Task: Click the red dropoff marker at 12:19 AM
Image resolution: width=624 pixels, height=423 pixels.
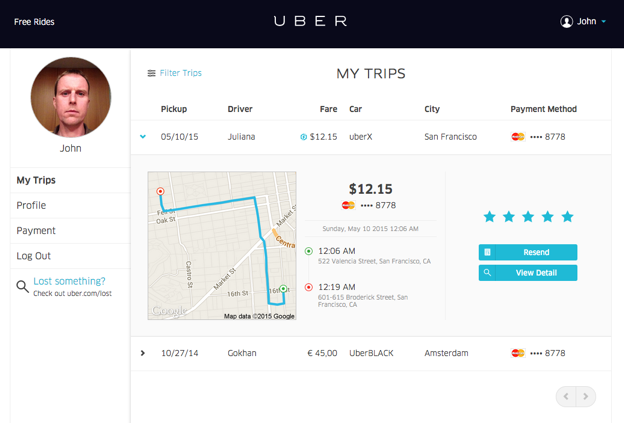Action: [309, 288]
